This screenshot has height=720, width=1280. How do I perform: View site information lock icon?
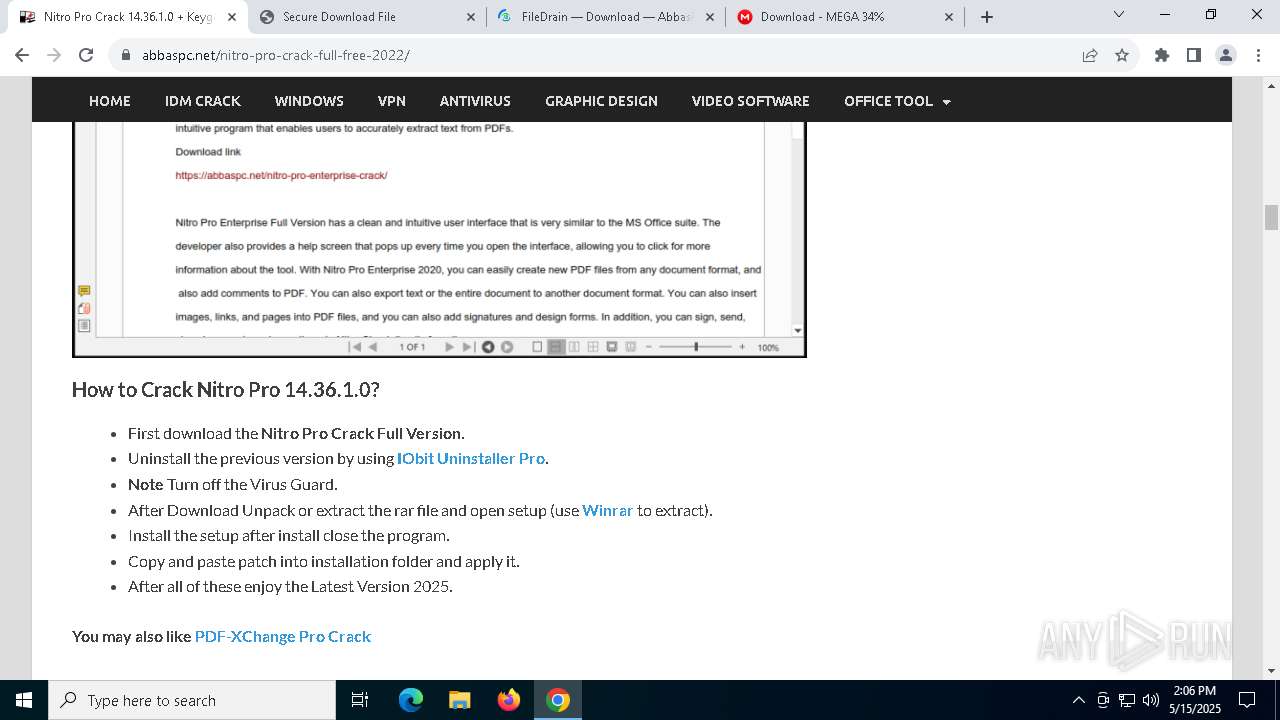tap(126, 55)
